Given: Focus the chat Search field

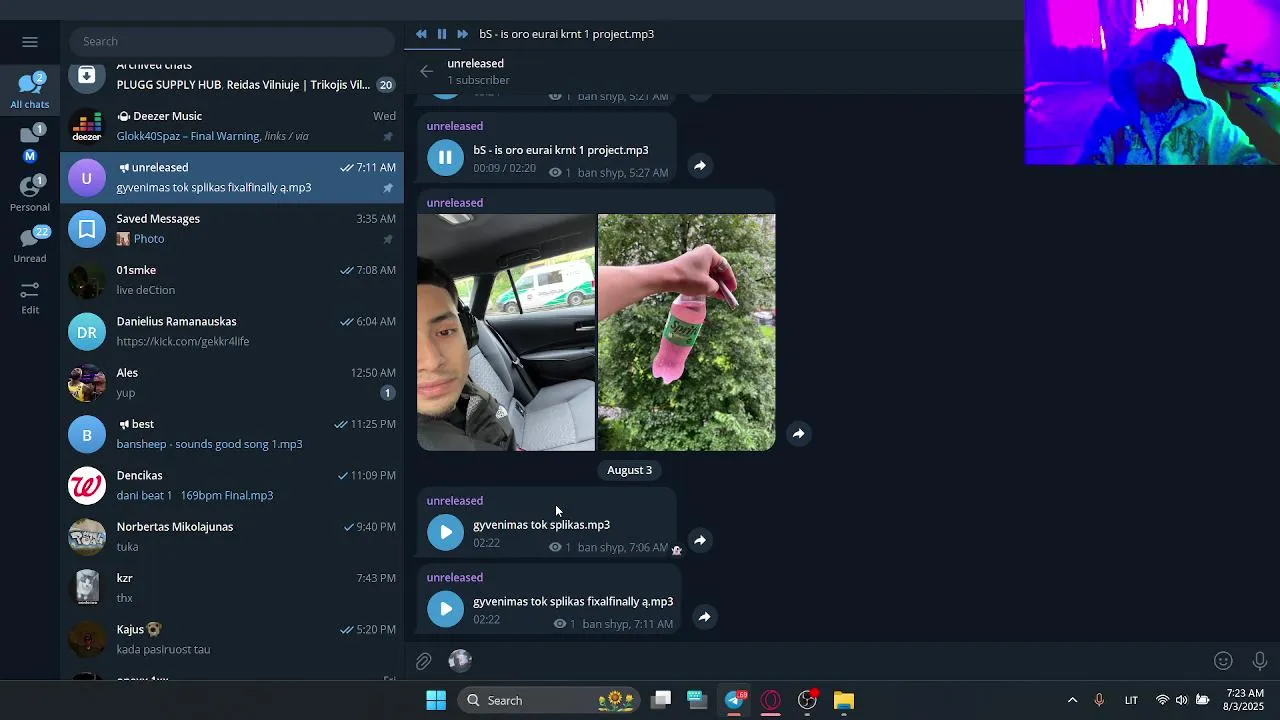Looking at the screenshot, I should pyautogui.click(x=232, y=41).
